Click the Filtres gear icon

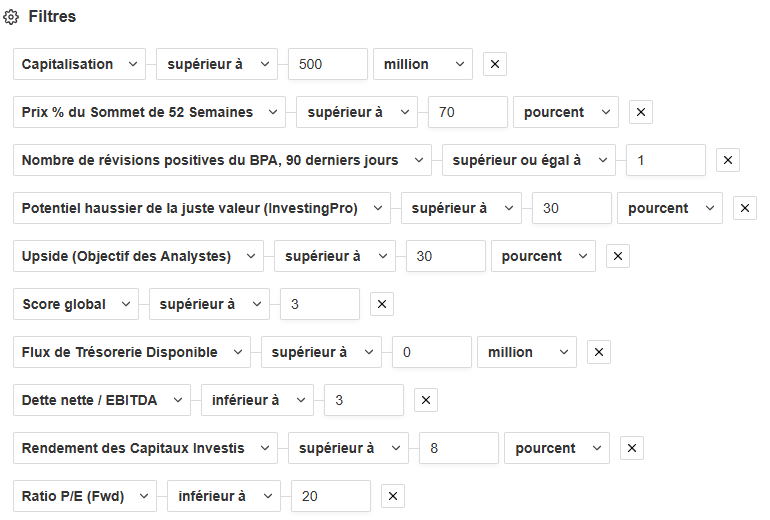[x=12, y=17]
